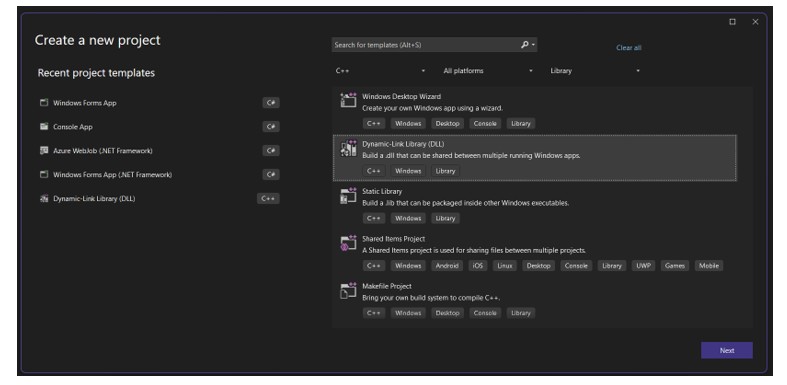Image resolution: width=787 pixels, height=385 pixels.
Task: Open the Library project type dropdown
Action: (x=595, y=71)
